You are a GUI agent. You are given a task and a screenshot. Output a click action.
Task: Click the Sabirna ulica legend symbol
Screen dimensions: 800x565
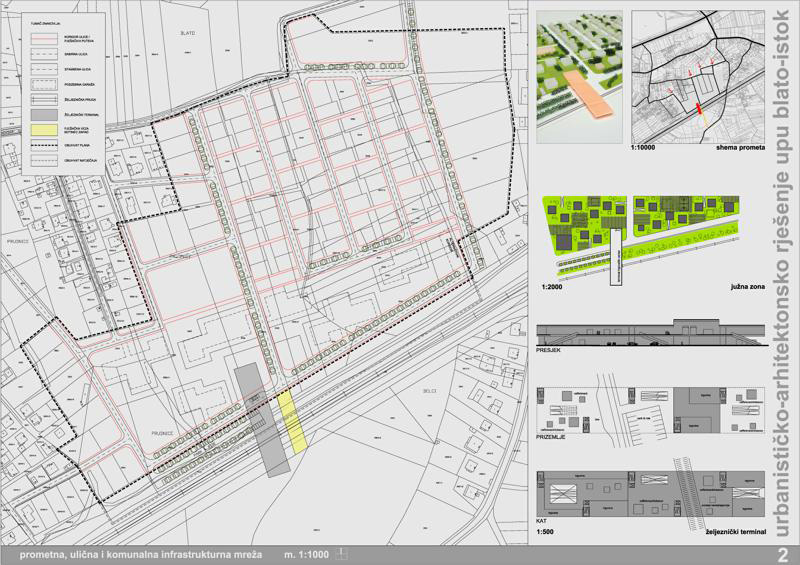pos(45,55)
